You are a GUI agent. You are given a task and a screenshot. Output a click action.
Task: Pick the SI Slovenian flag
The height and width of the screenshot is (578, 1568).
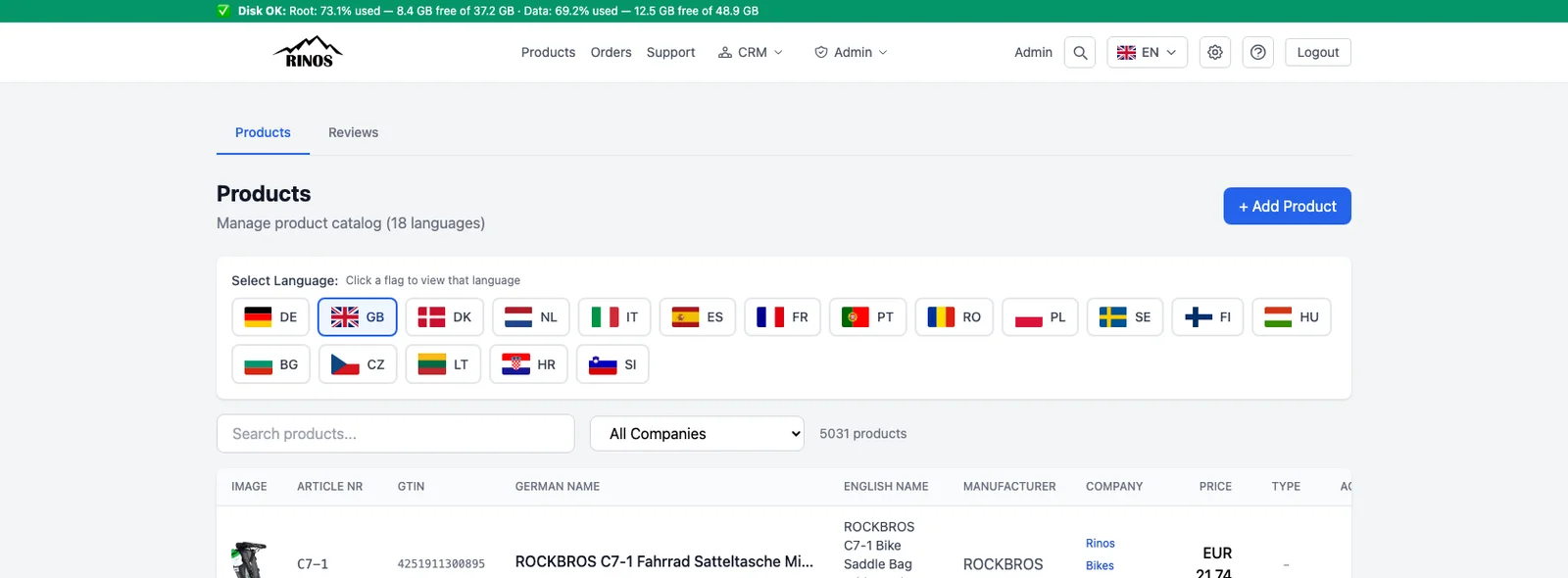tap(612, 364)
